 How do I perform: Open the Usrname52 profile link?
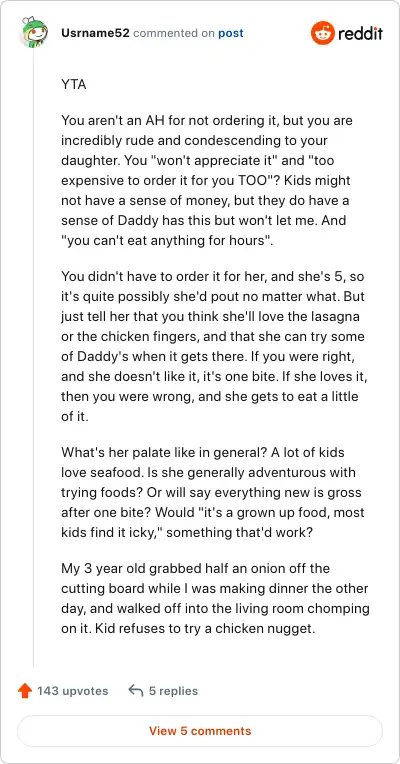(x=95, y=33)
